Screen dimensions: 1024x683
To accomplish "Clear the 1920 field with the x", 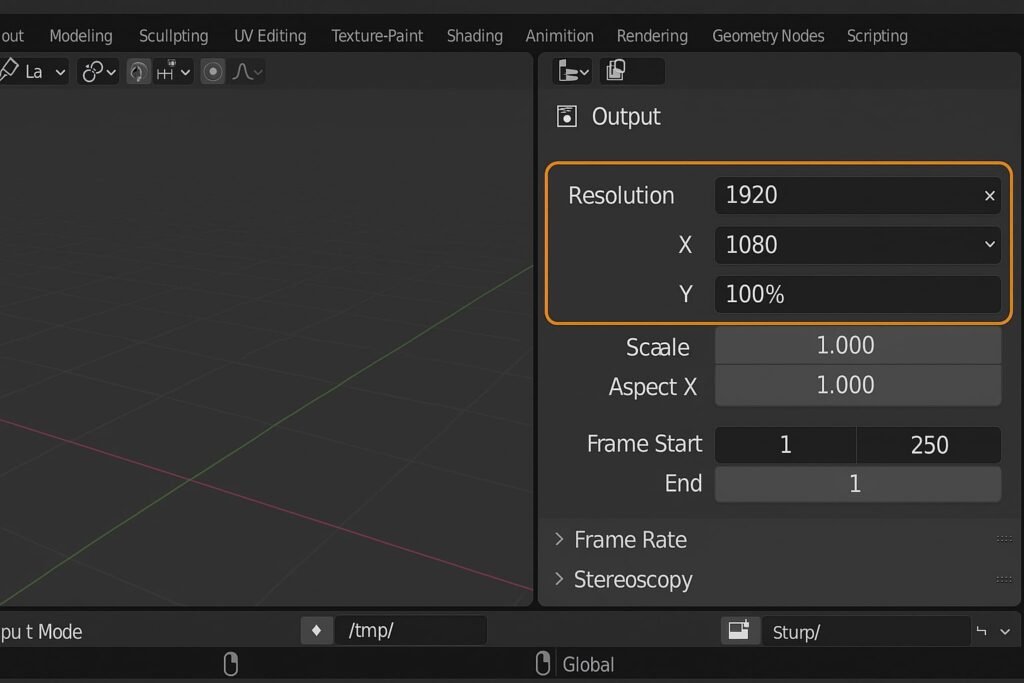I will [x=989, y=195].
